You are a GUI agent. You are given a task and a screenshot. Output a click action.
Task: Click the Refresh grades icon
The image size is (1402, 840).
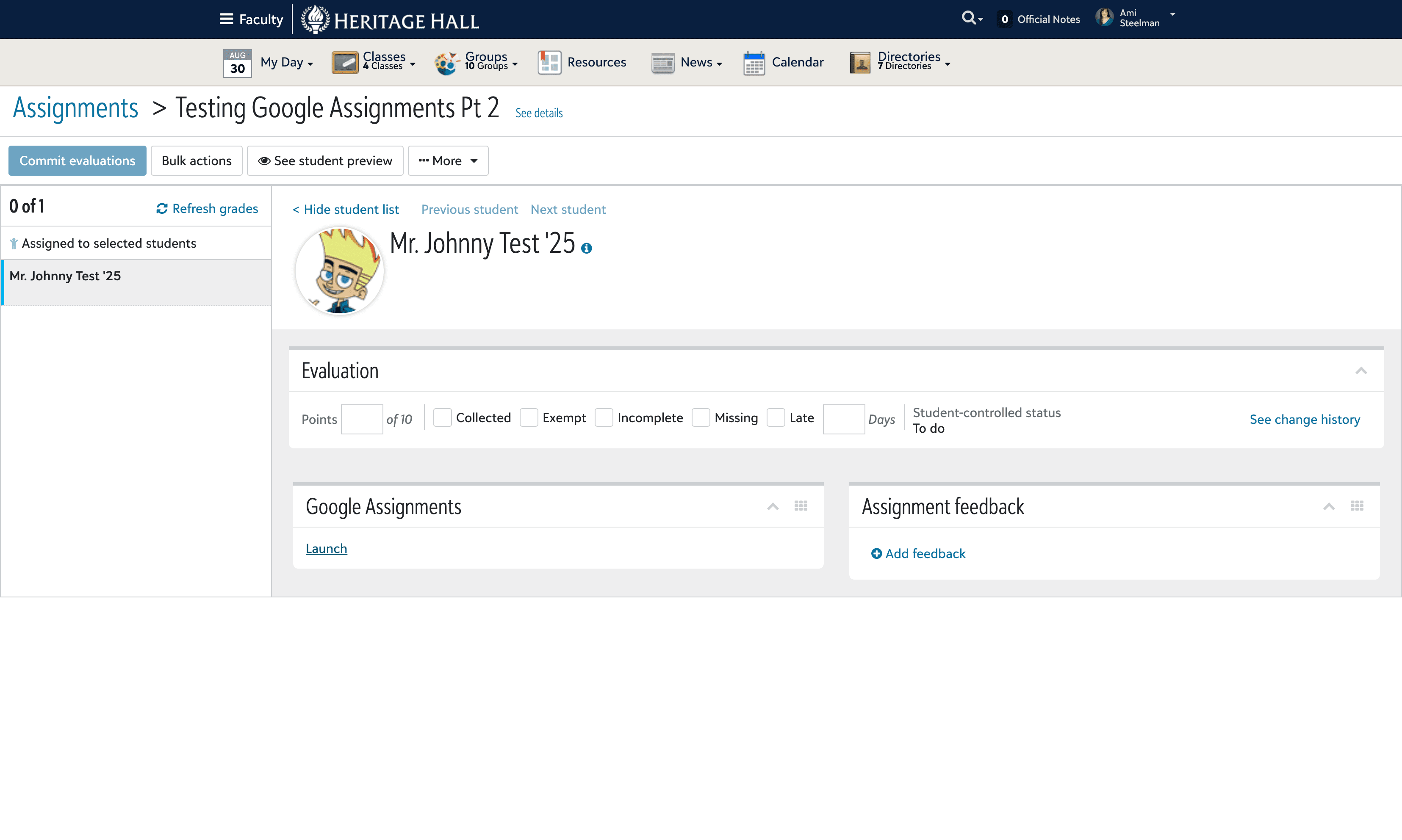pos(162,209)
